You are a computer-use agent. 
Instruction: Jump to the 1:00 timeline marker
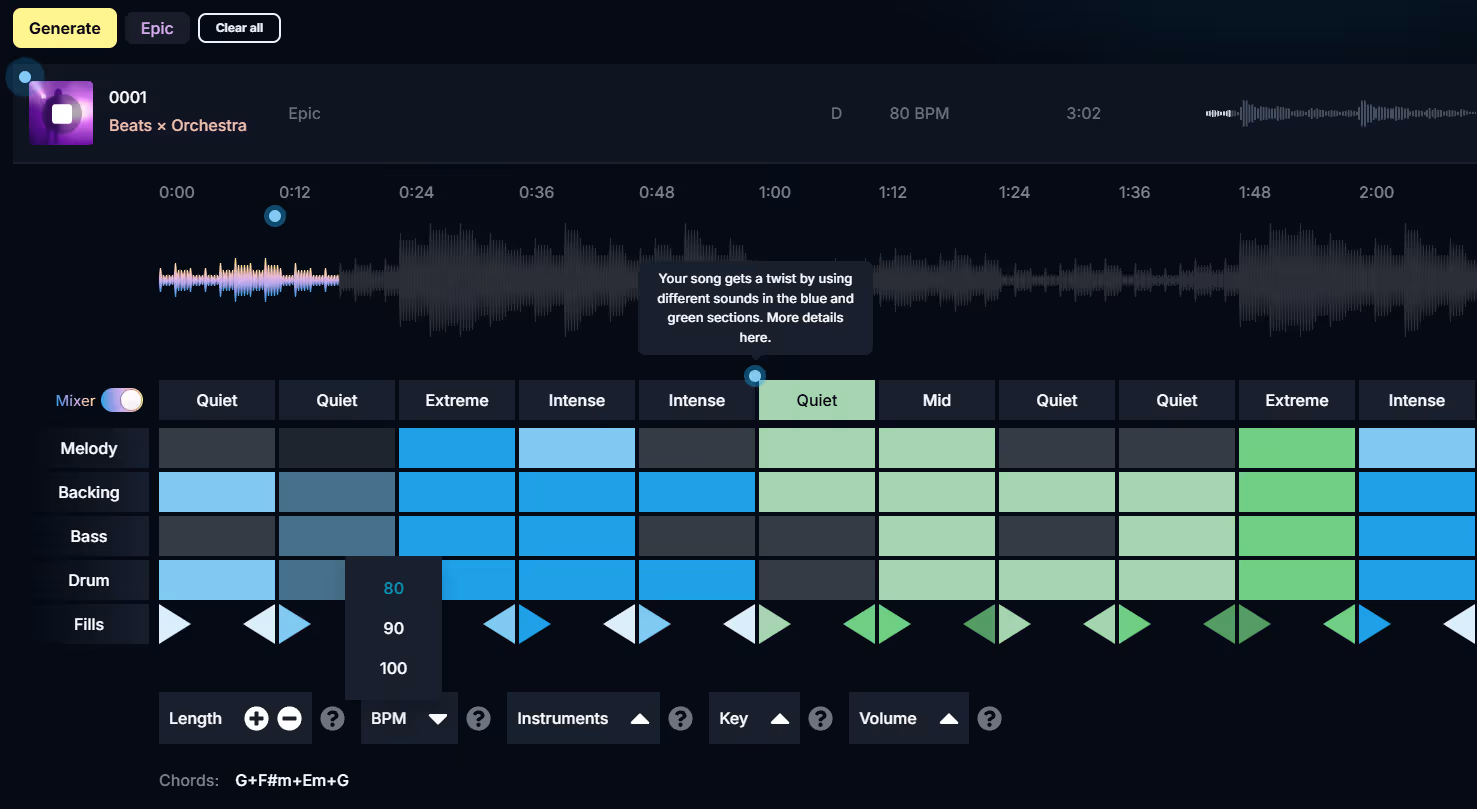[775, 192]
